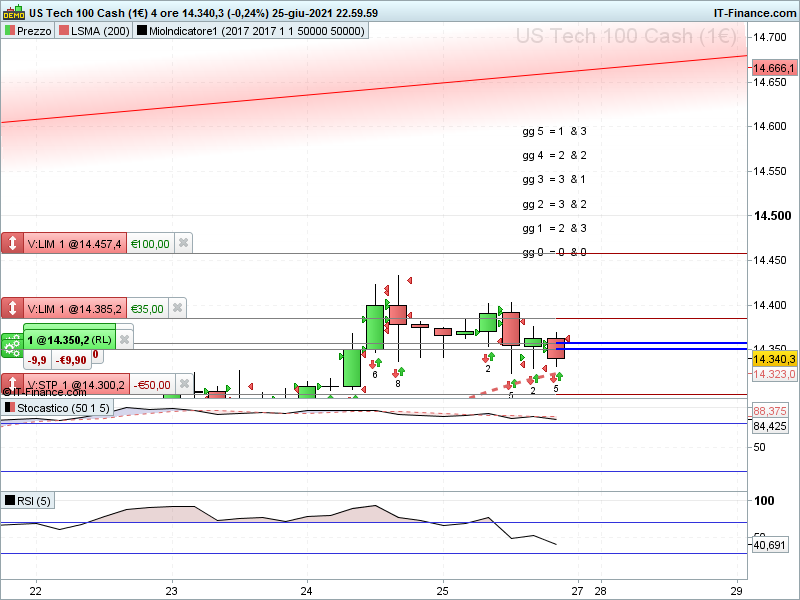Screen dimensions: 800x600
Task: Open the LSMA (200) indicator label
Action: point(100,31)
